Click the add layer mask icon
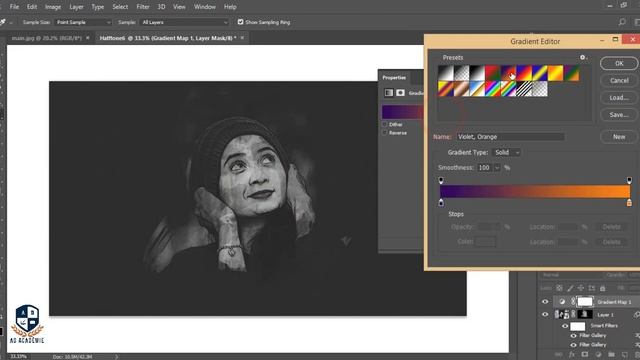Screen dimensions: 640x360 point(585,355)
